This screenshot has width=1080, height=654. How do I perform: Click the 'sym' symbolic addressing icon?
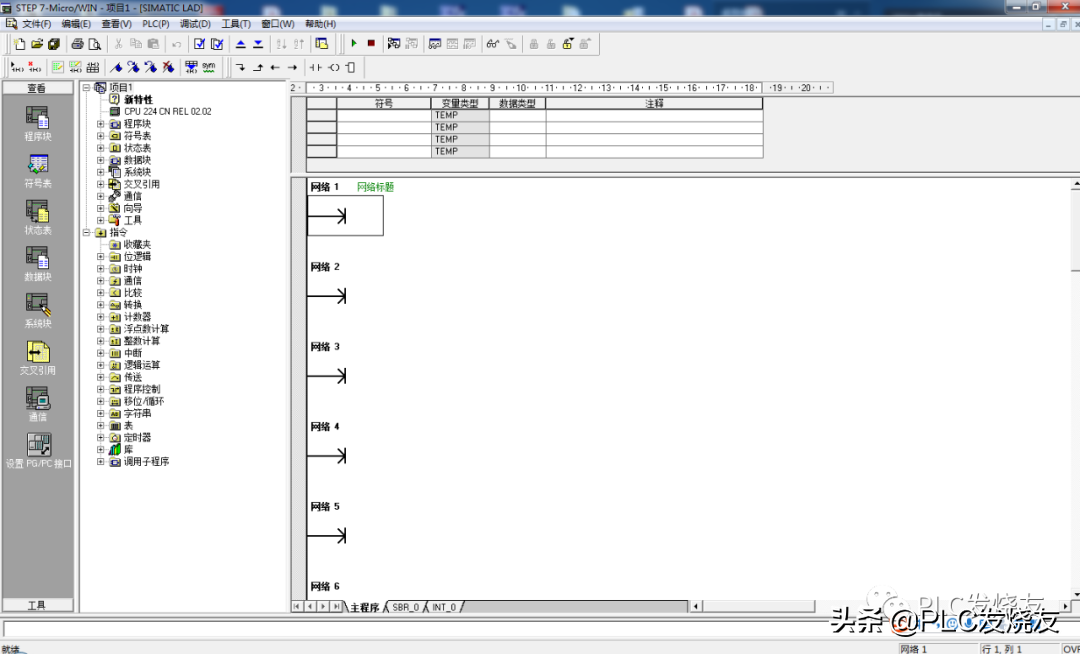209,67
